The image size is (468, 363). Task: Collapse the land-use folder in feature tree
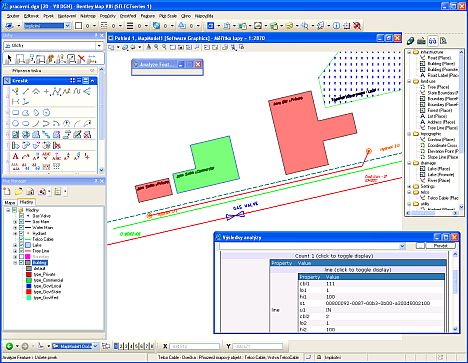pos(409,81)
